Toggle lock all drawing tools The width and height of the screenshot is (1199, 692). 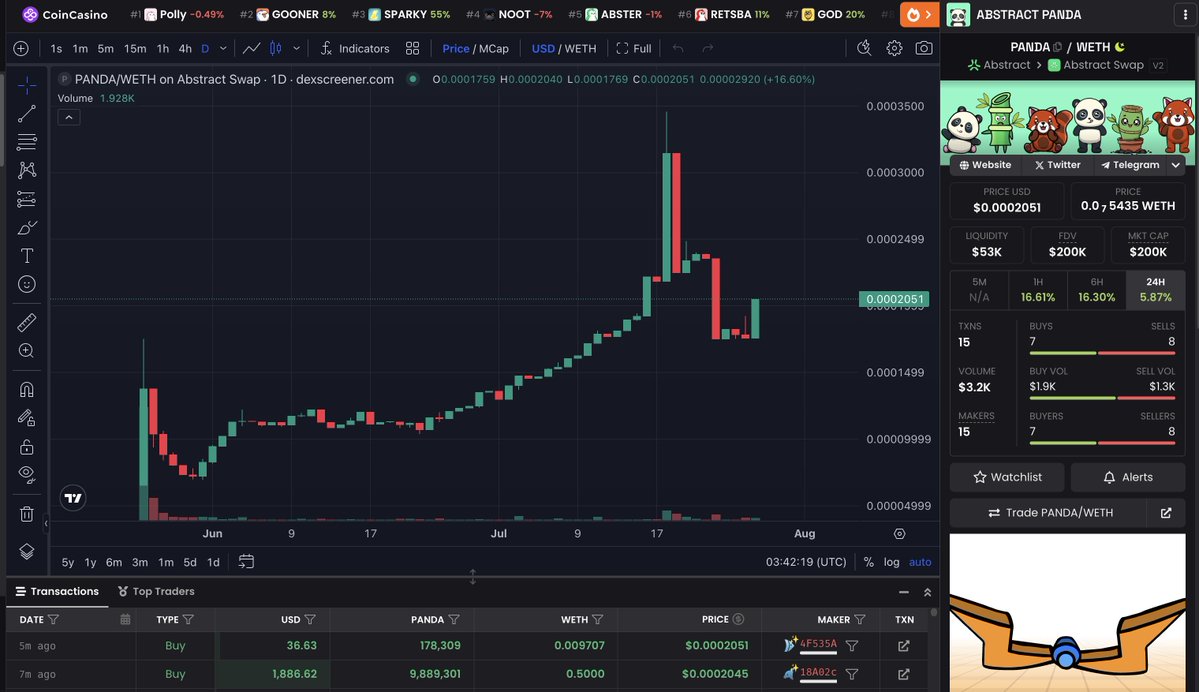pos(27,447)
